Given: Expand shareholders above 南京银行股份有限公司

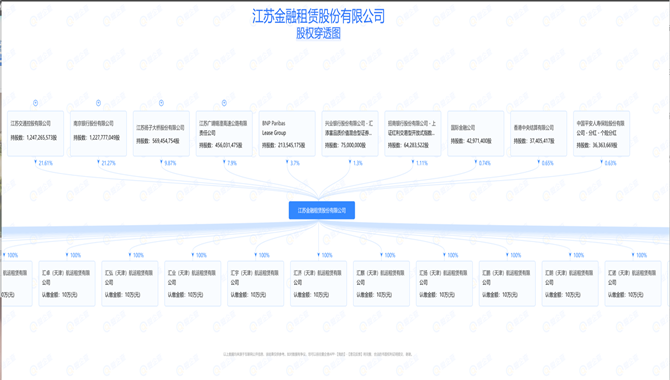Looking at the screenshot, I should (98, 103).
